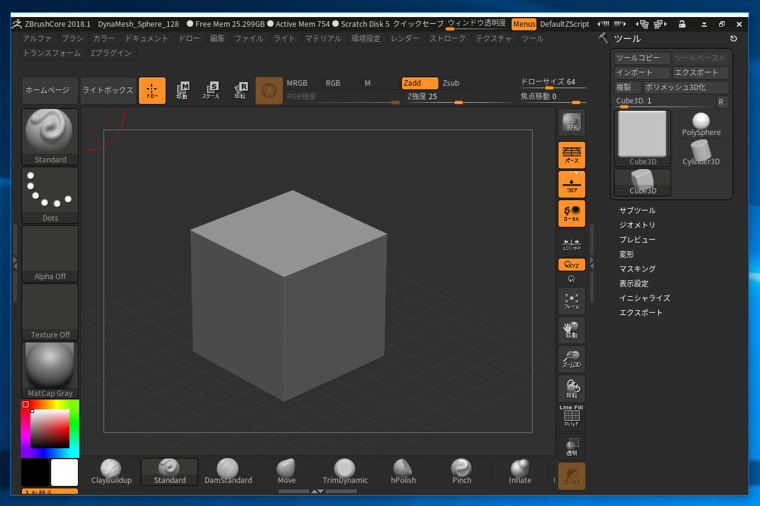Viewport: 760px width, 506px height.
Task: Click エクスポート button in tool panel top
Action: [700, 73]
